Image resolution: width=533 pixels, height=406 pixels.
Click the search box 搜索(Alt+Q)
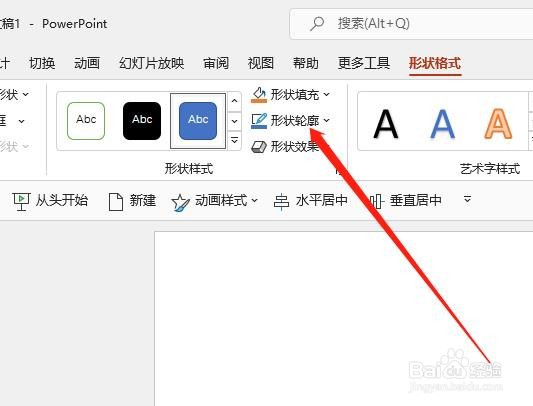click(x=411, y=24)
